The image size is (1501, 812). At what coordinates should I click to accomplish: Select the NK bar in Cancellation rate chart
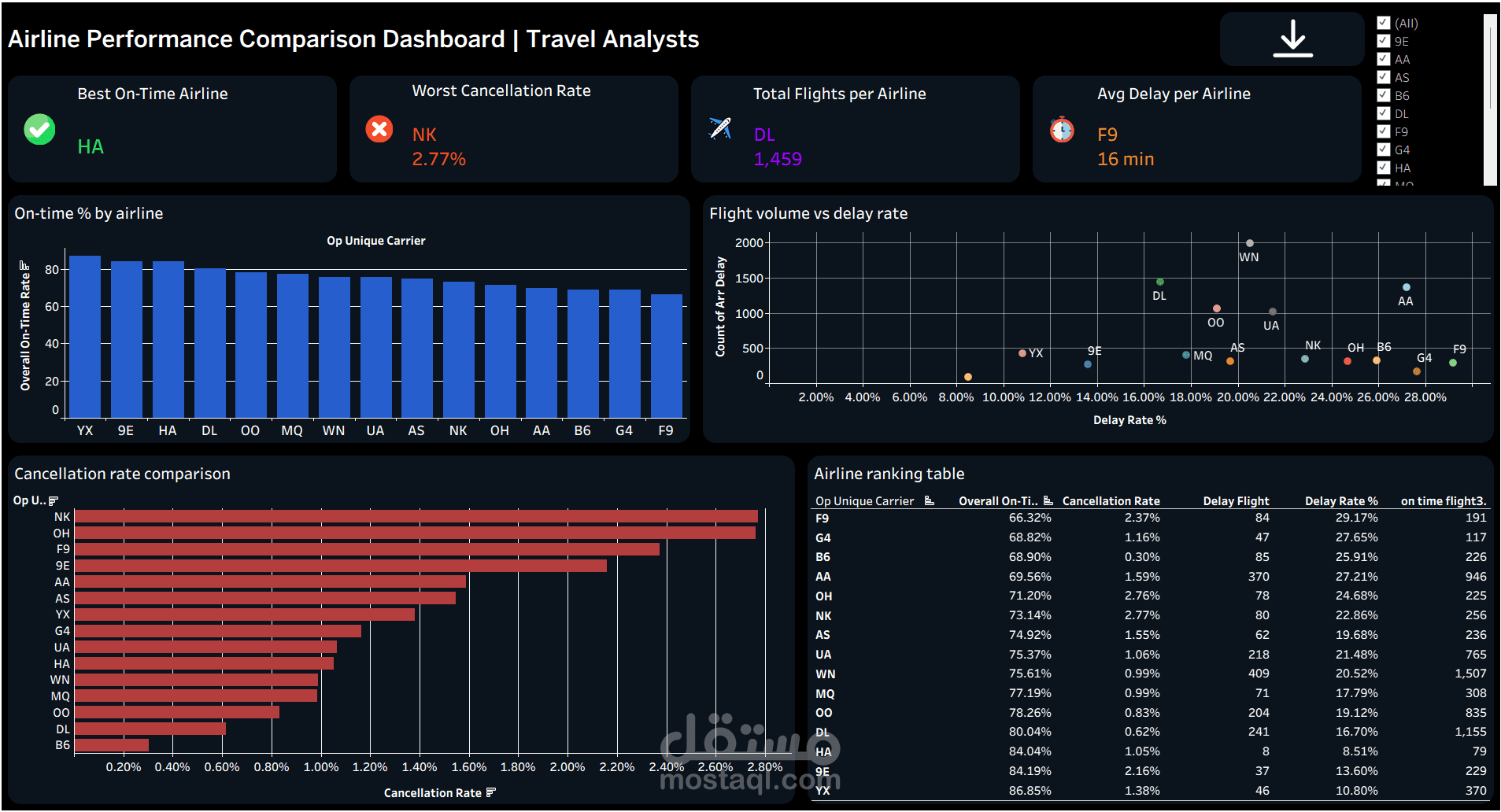point(416,516)
